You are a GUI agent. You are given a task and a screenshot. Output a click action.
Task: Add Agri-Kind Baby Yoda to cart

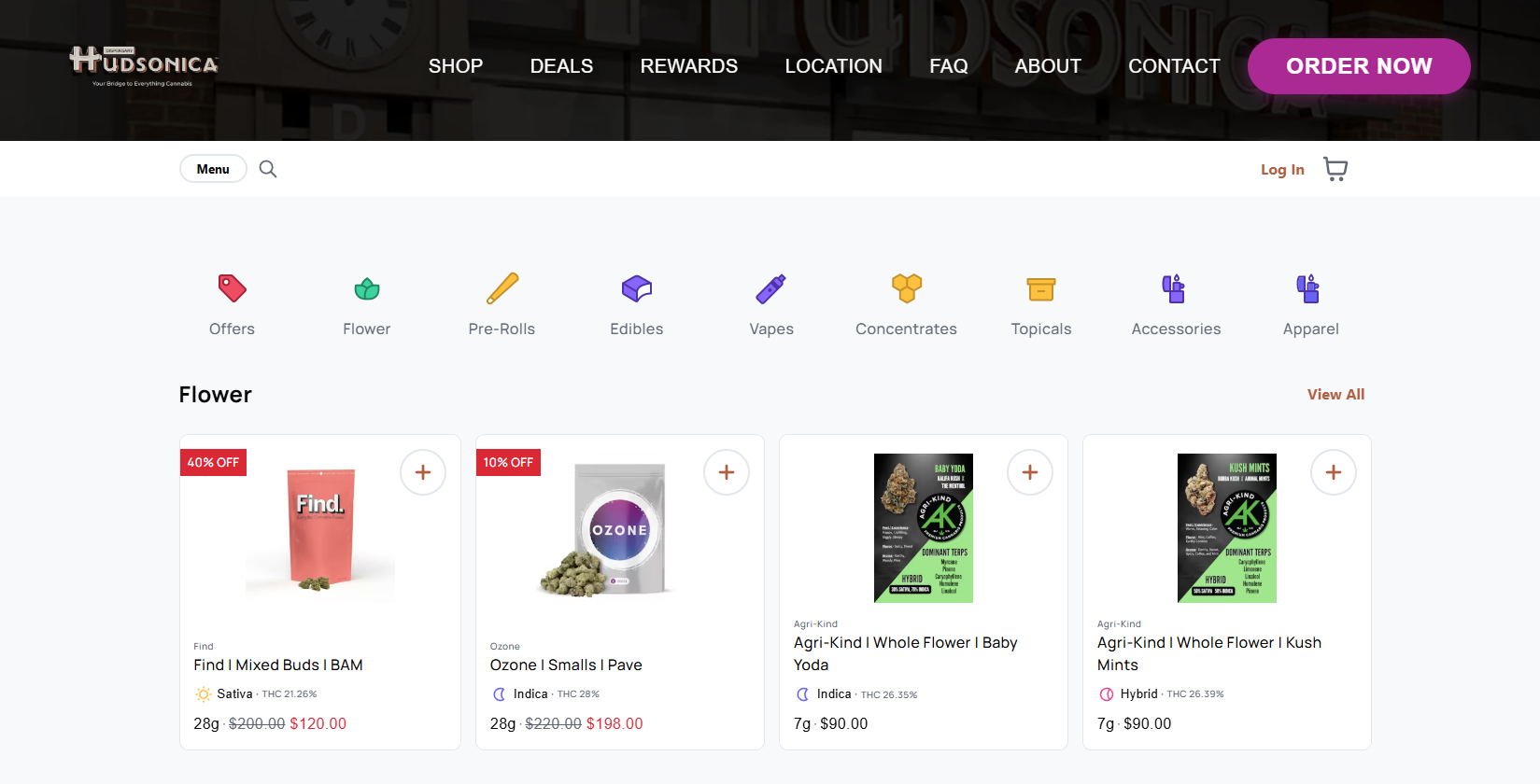[x=1030, y=472]
